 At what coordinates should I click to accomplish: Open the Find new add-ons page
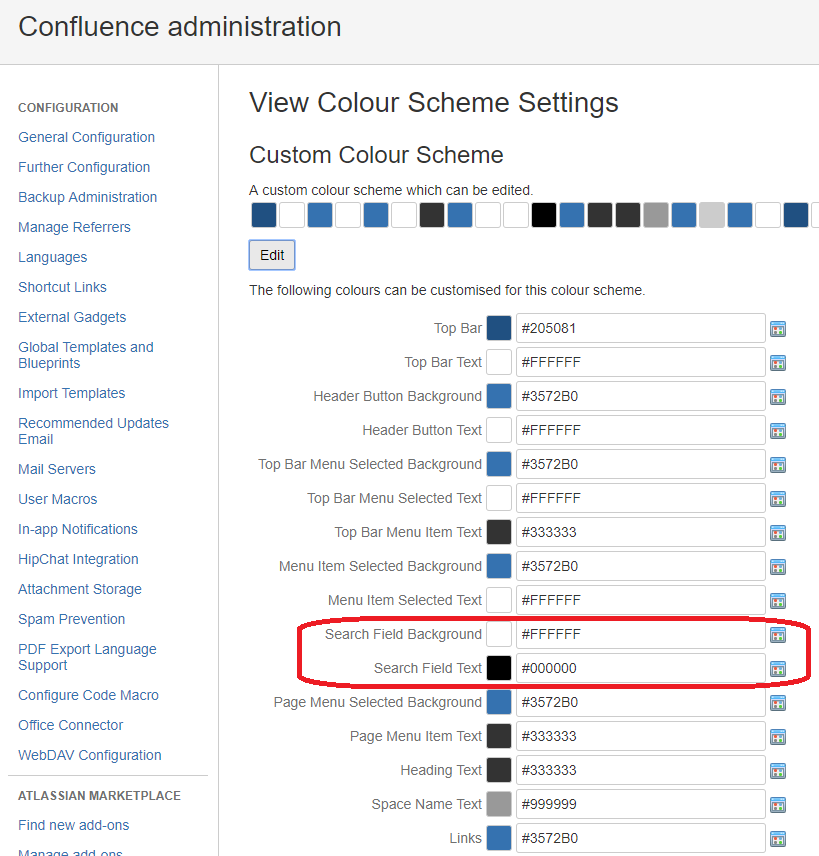click(73, 825)
